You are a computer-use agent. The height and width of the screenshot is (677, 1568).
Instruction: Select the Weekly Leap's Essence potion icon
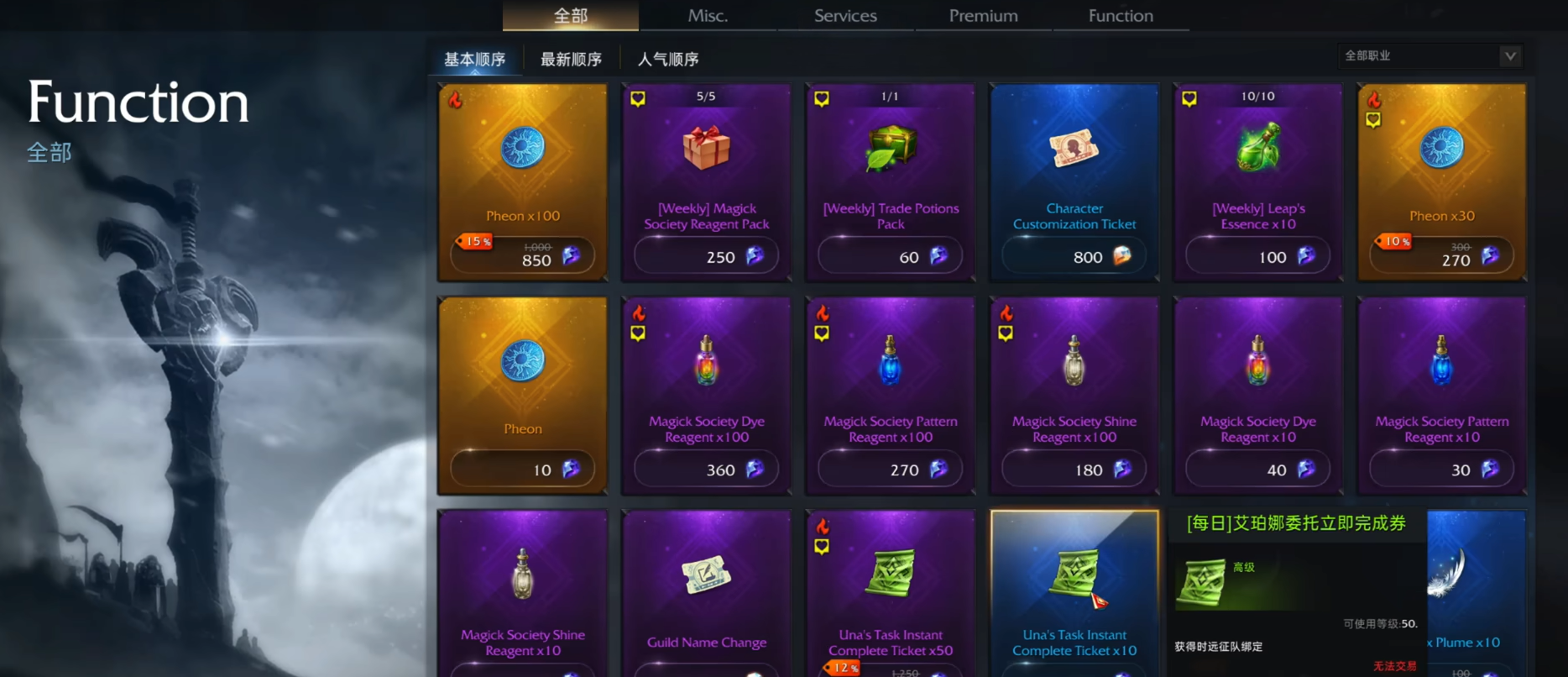point(1258,147)
